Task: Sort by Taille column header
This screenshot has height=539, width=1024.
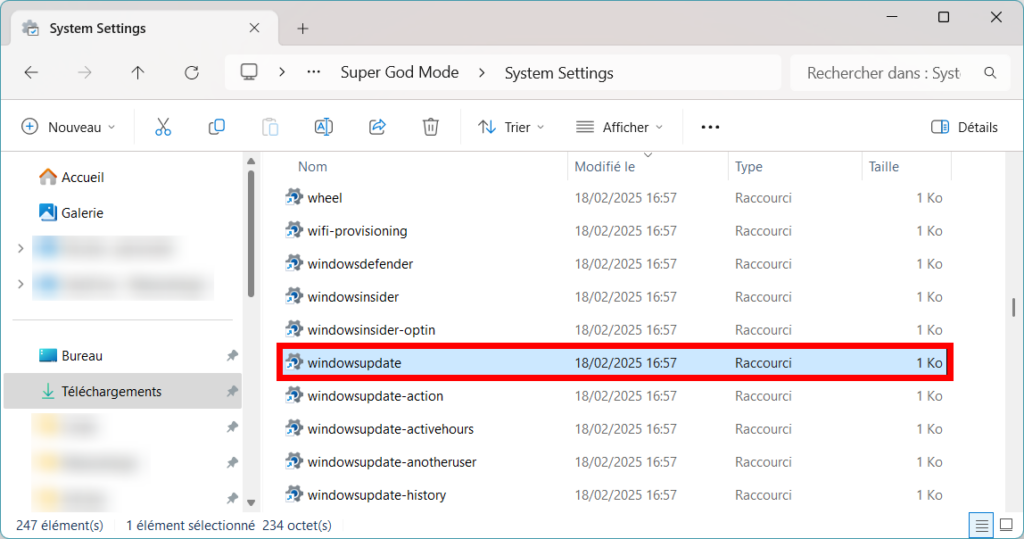Action: (884, 167)
